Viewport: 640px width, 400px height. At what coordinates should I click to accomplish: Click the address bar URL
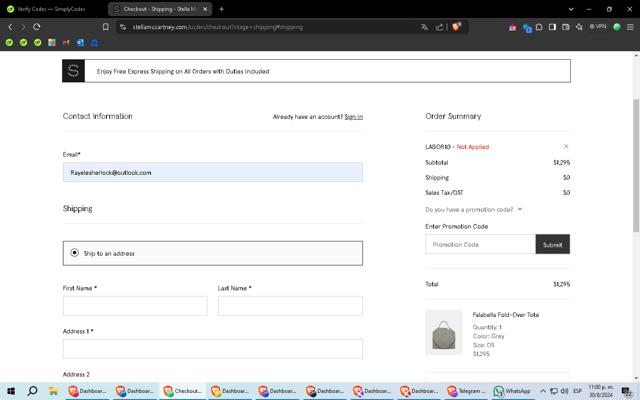pyautogui.click(x=218, y=27)
